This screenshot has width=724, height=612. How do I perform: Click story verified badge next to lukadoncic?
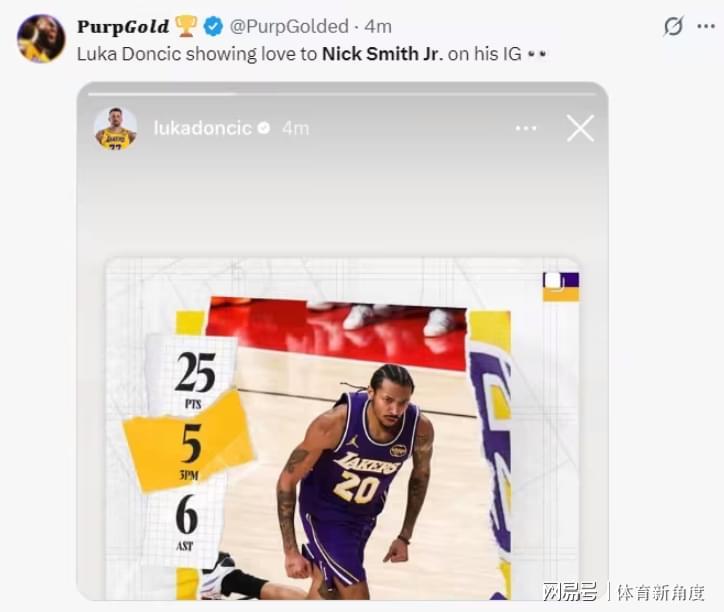(264, 128)
